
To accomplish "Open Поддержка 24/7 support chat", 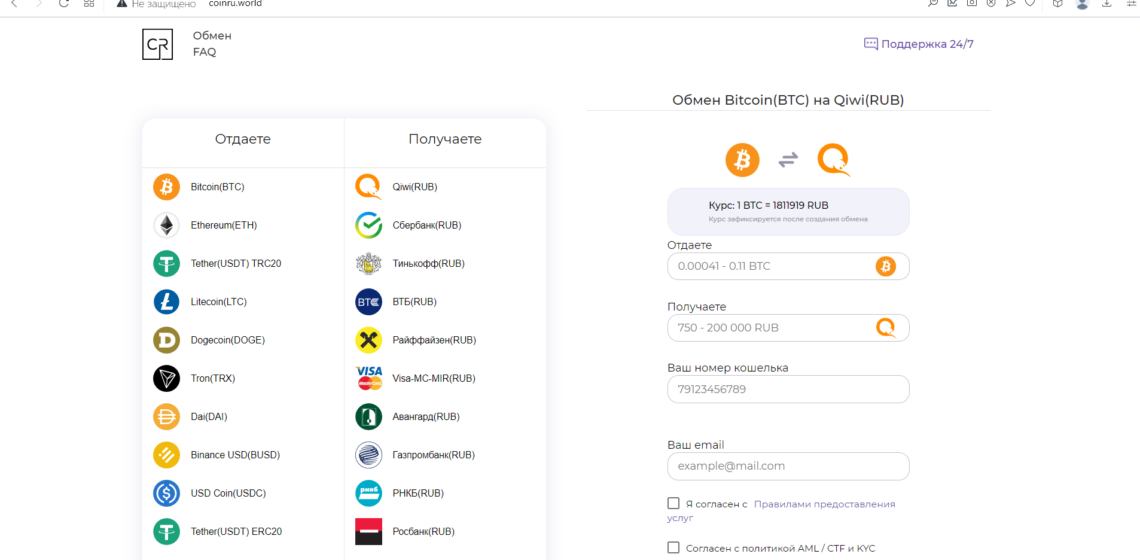I will (918, 44).
